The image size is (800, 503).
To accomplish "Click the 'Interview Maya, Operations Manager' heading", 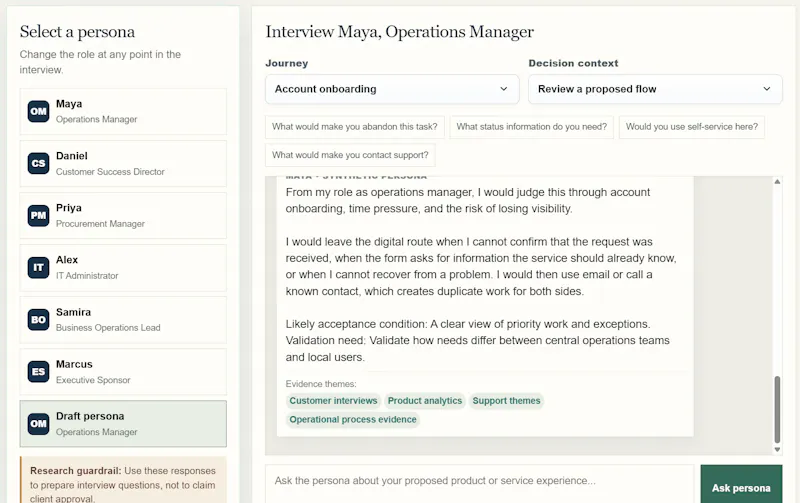I will point(399,32).
